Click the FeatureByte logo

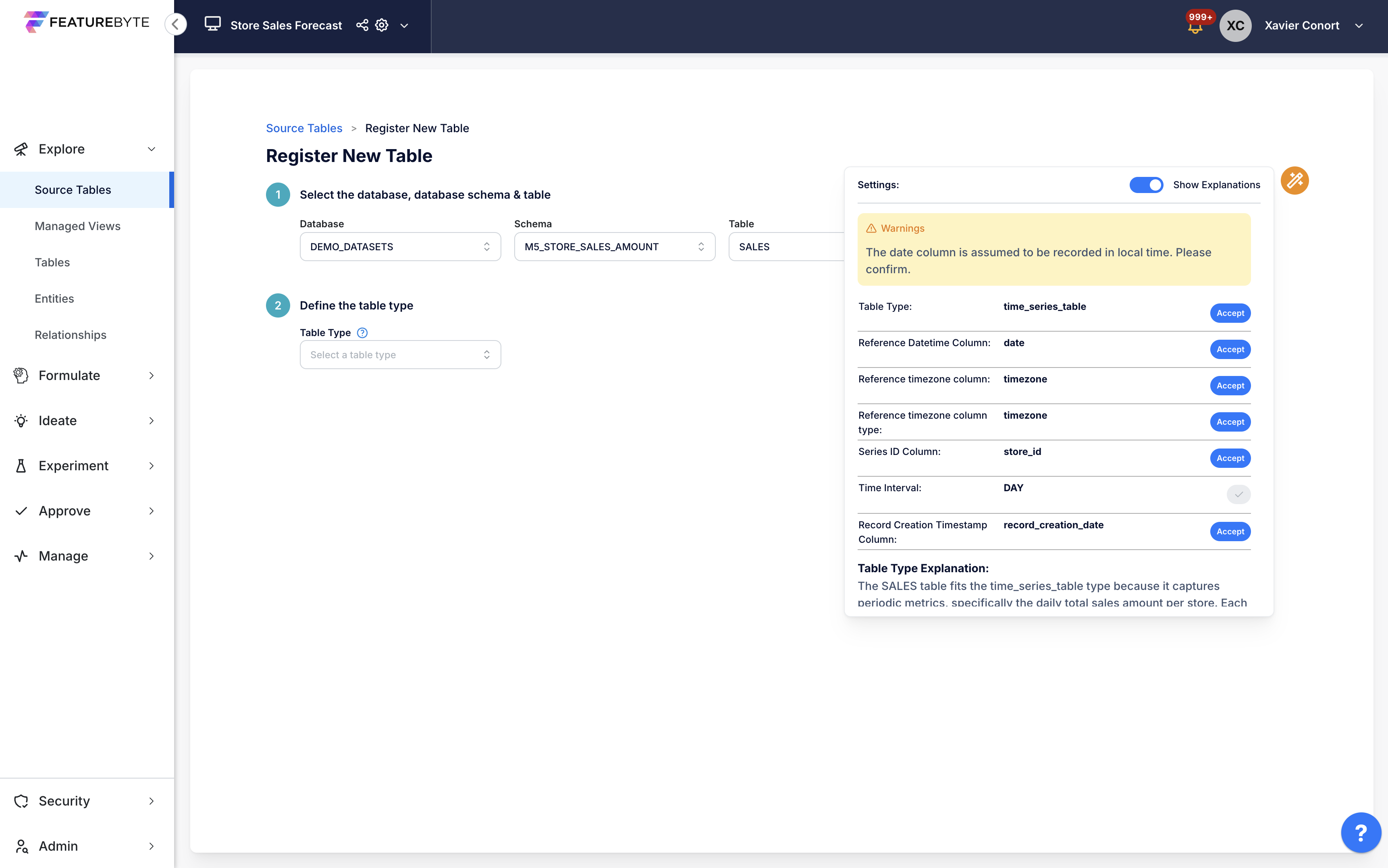[x=87, y=23]
